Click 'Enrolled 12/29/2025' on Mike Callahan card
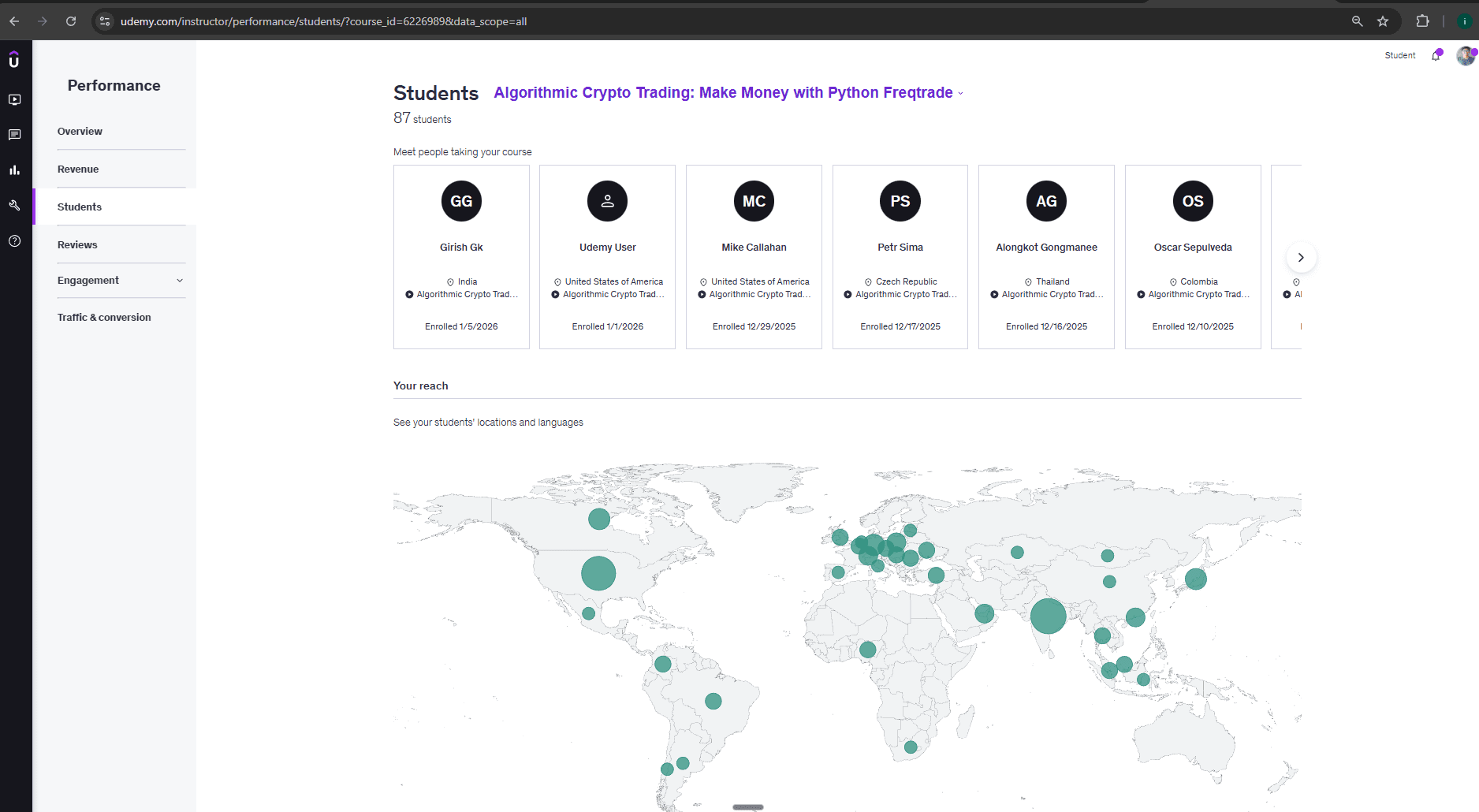1479x812 pixels. pos(754,326)
